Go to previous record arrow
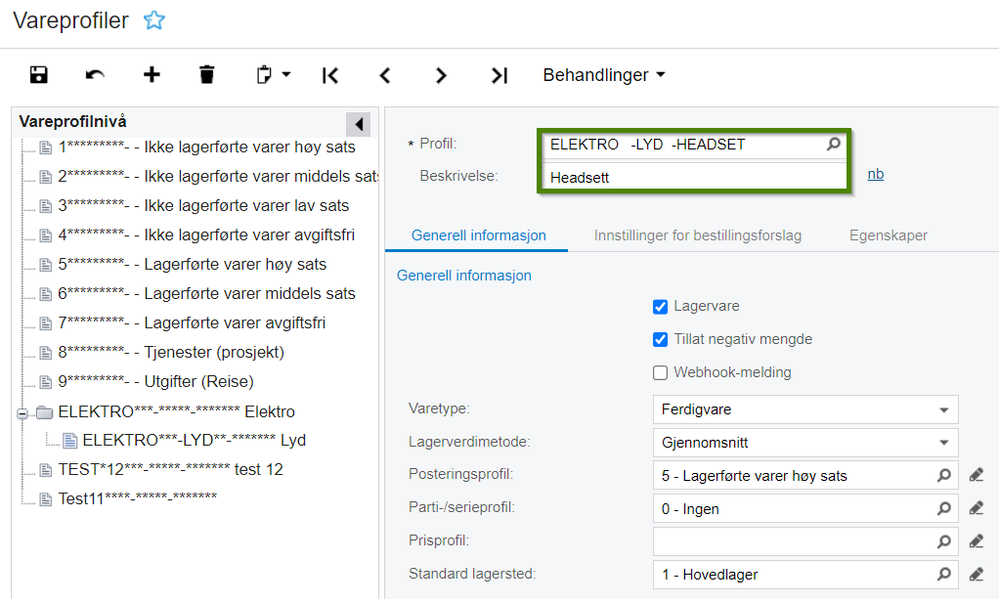Screen dimensions: 999x599 pyautogui.click(x=385, y=75)
